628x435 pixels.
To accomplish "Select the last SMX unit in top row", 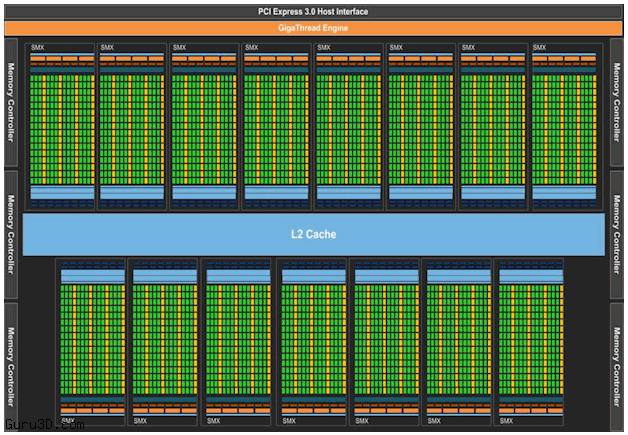I will [565, 126].
